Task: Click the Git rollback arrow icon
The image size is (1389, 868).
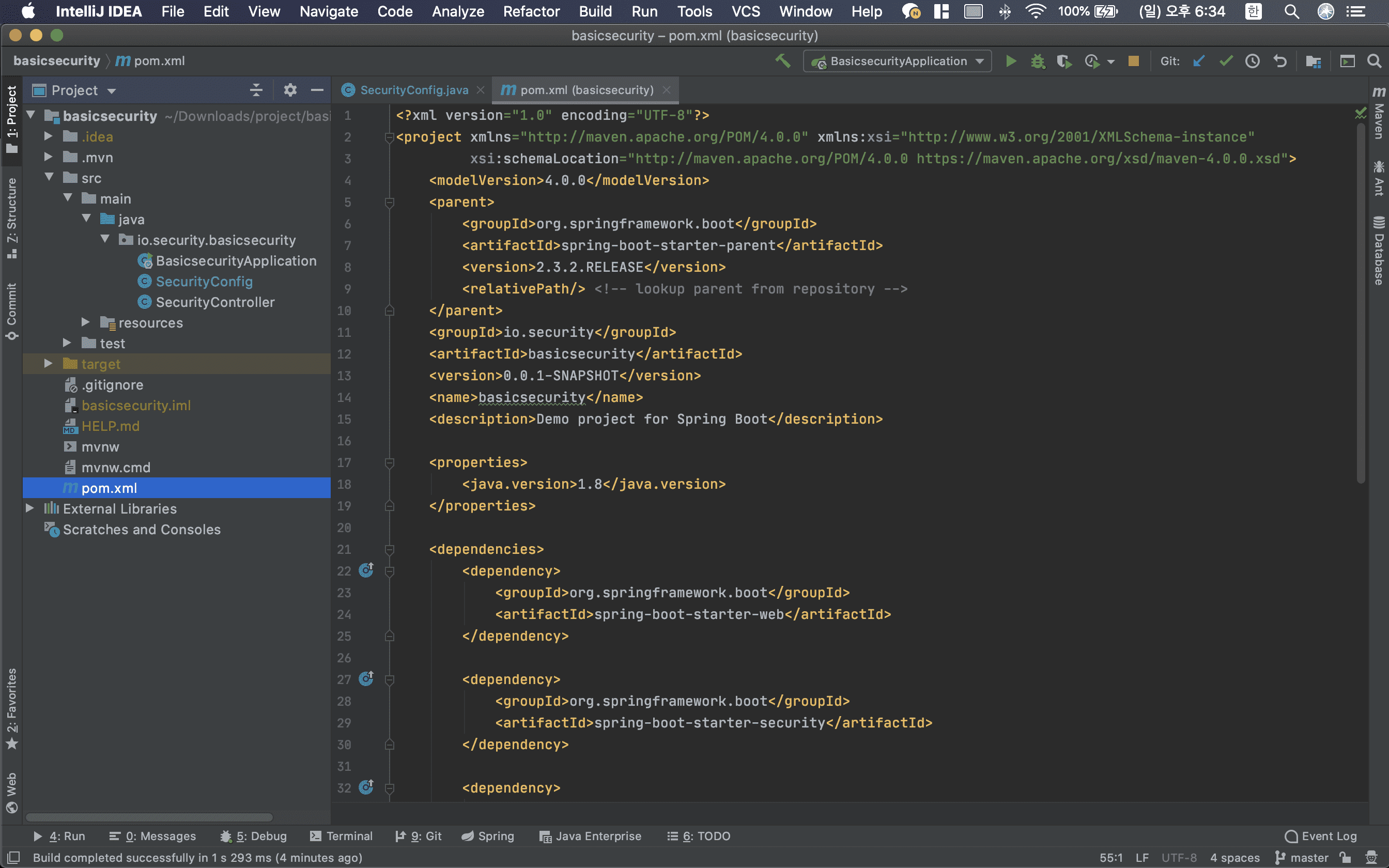Action: coord(1280,61)
